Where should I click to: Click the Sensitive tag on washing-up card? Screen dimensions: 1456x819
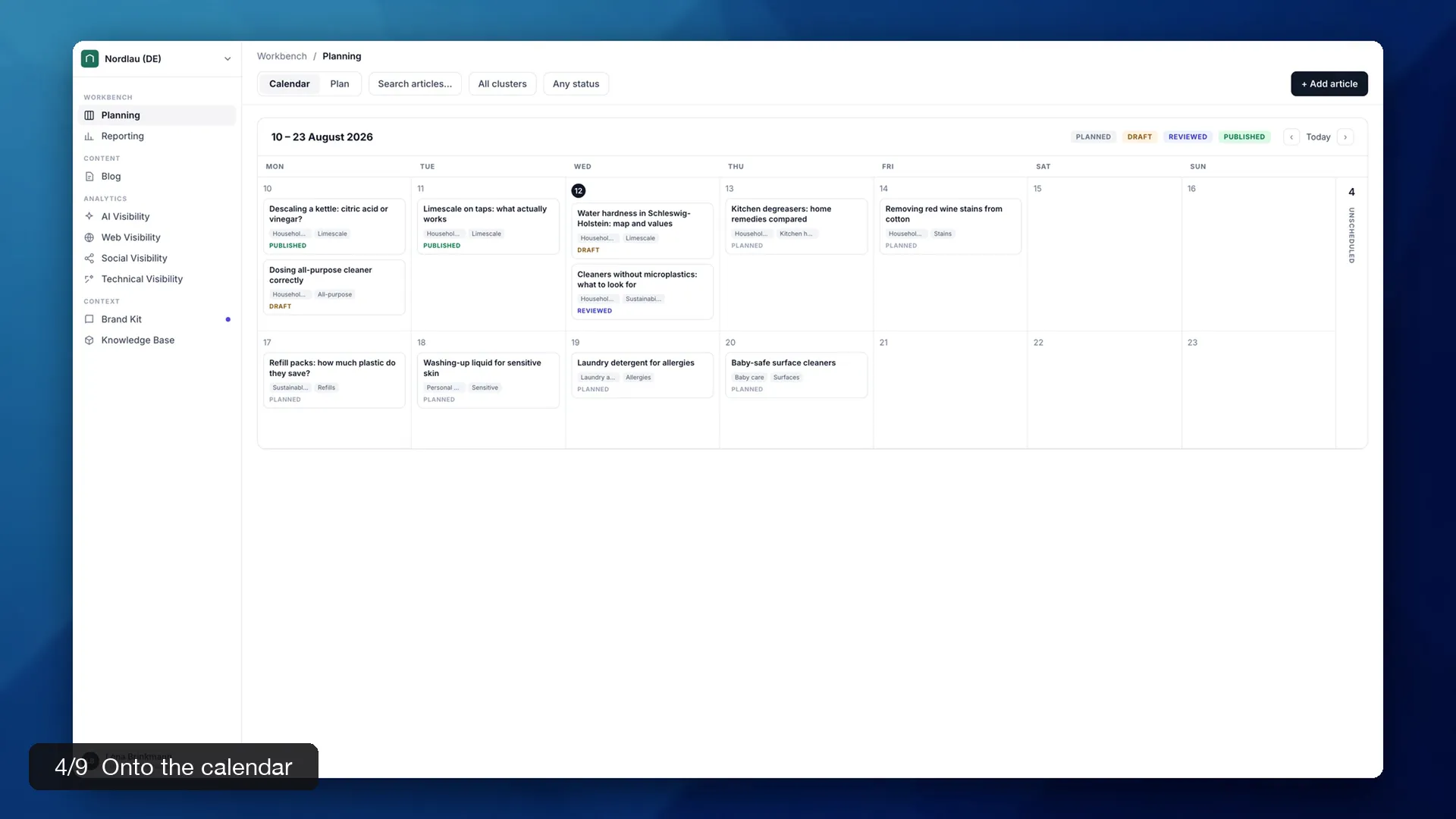[485, 388]
